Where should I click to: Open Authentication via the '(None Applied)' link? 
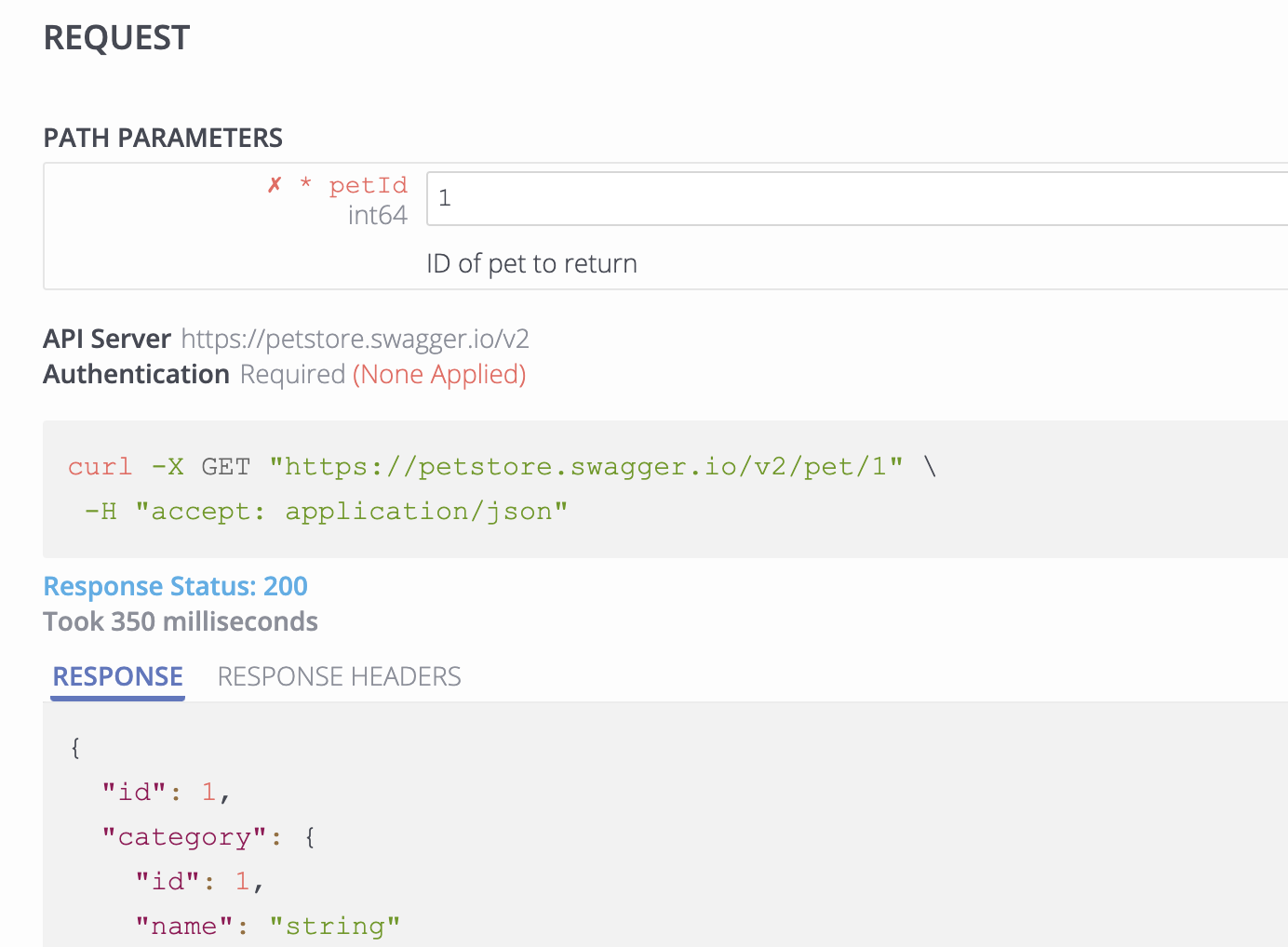pos(439,374)
